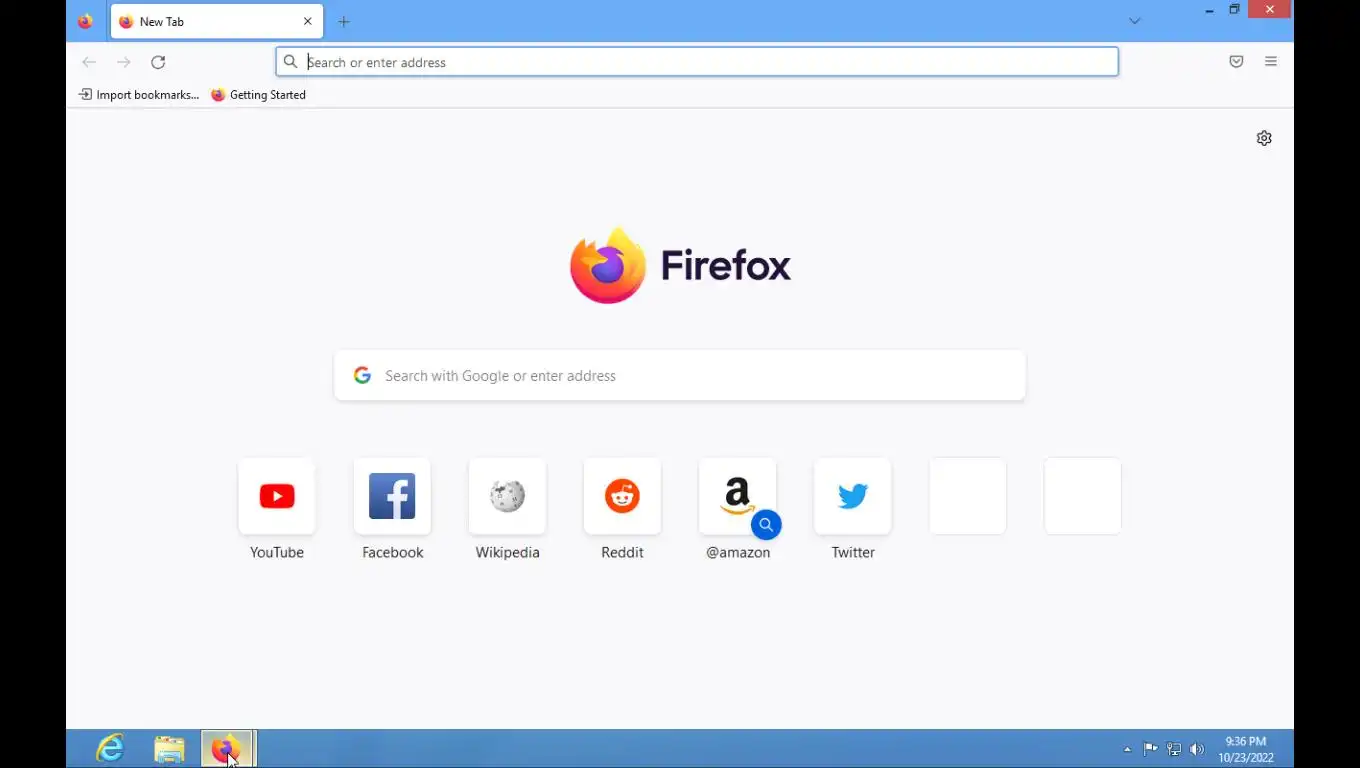Click the Firefox logo on page
The height and width of the screenshot is (768, 1360).
point(680,266)
